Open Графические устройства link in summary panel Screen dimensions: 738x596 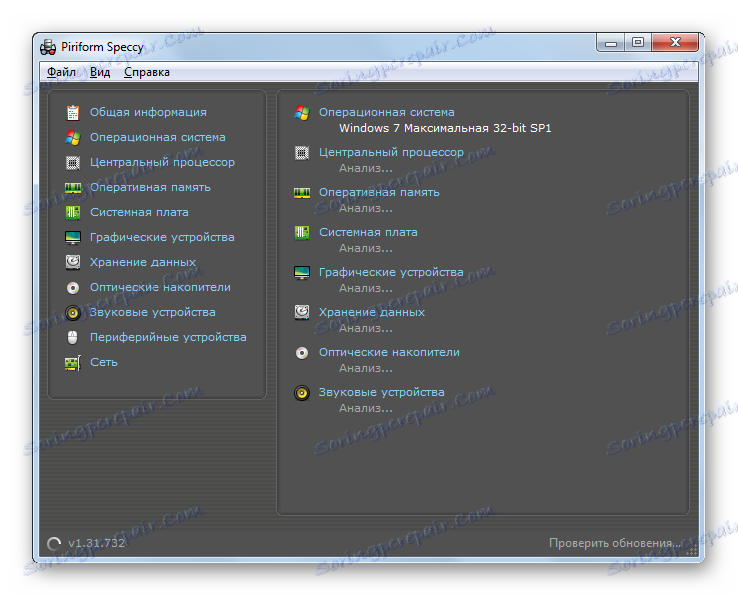coord(392,272)
